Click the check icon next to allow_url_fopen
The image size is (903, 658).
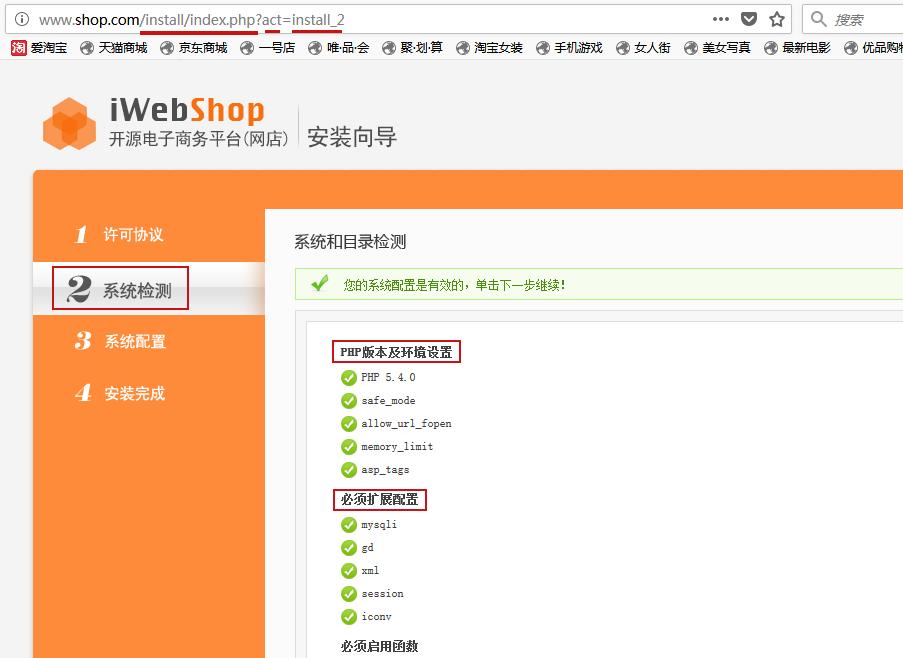(x=348, y=424)
